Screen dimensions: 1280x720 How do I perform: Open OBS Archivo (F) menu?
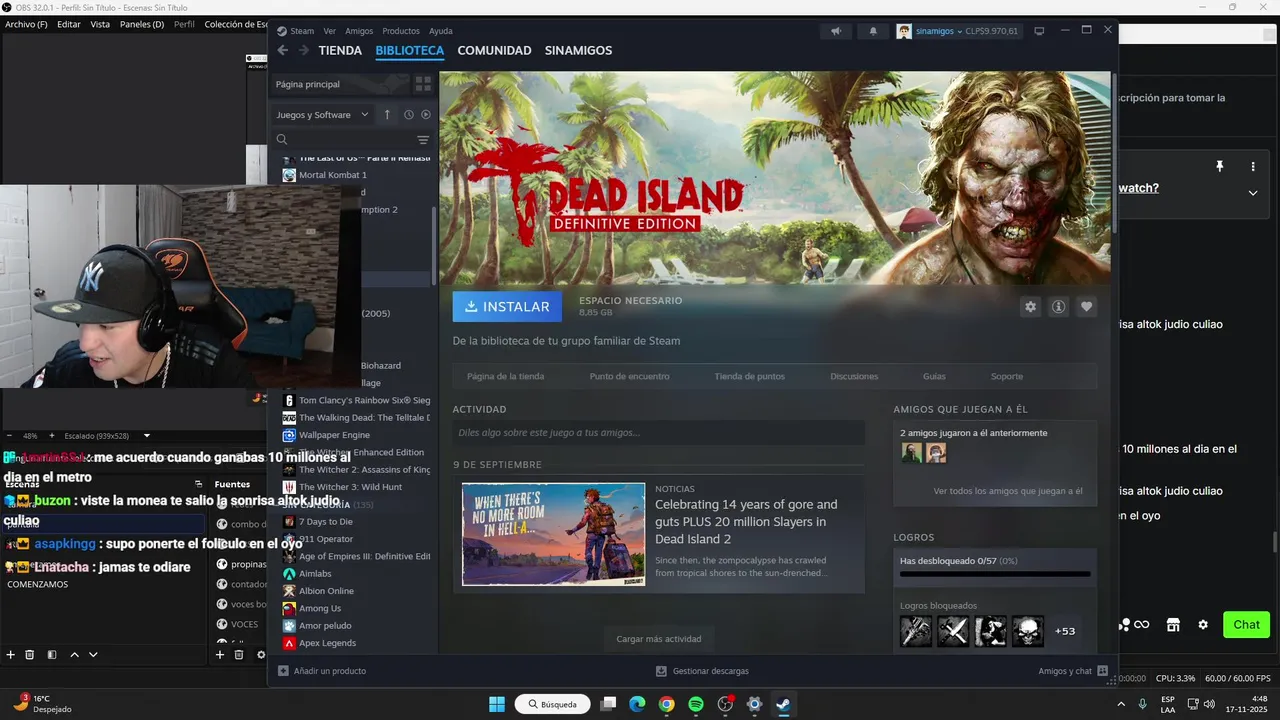pyautogui.click(x=26, y=24)
